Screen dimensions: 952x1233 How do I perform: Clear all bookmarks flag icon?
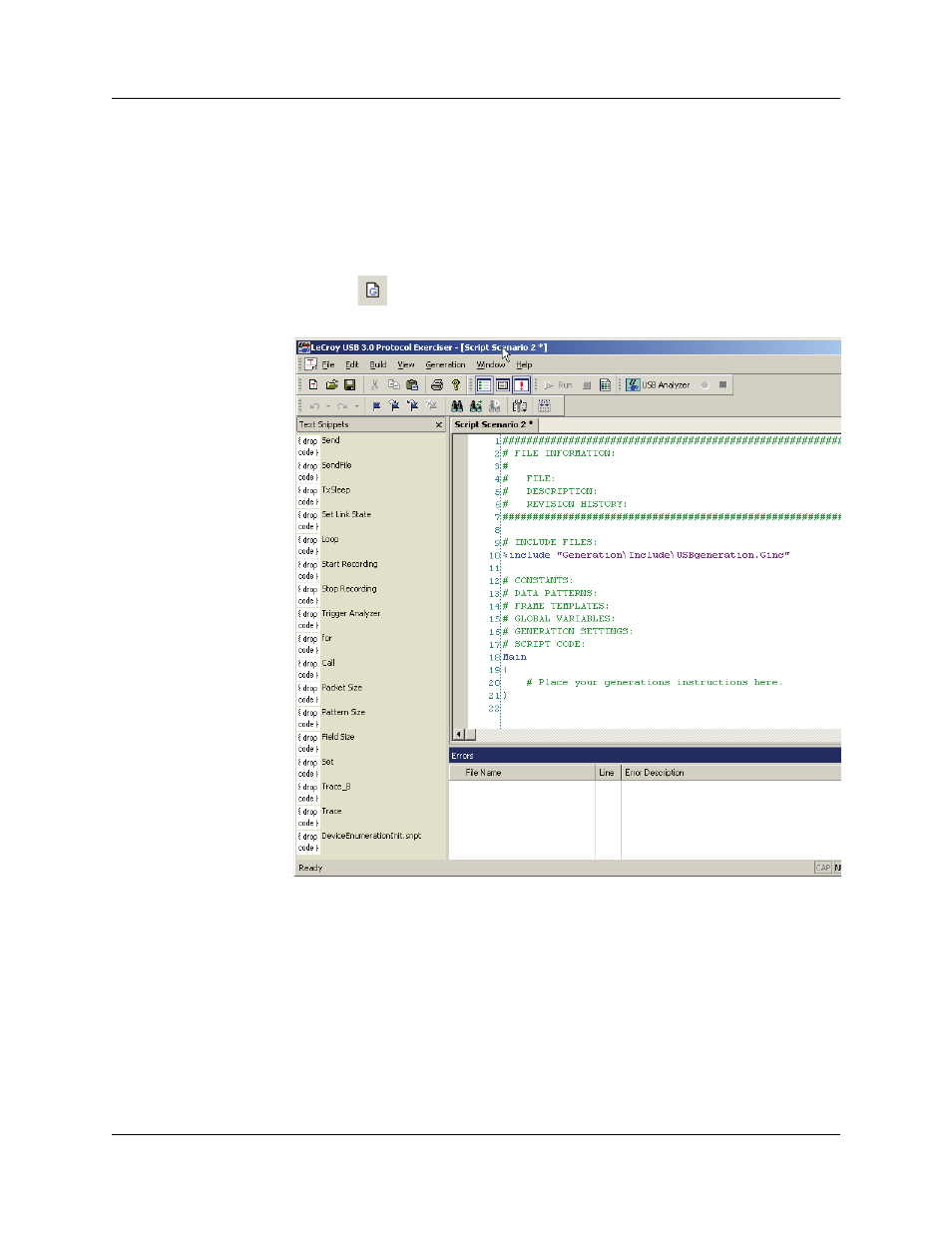point(431,406)
